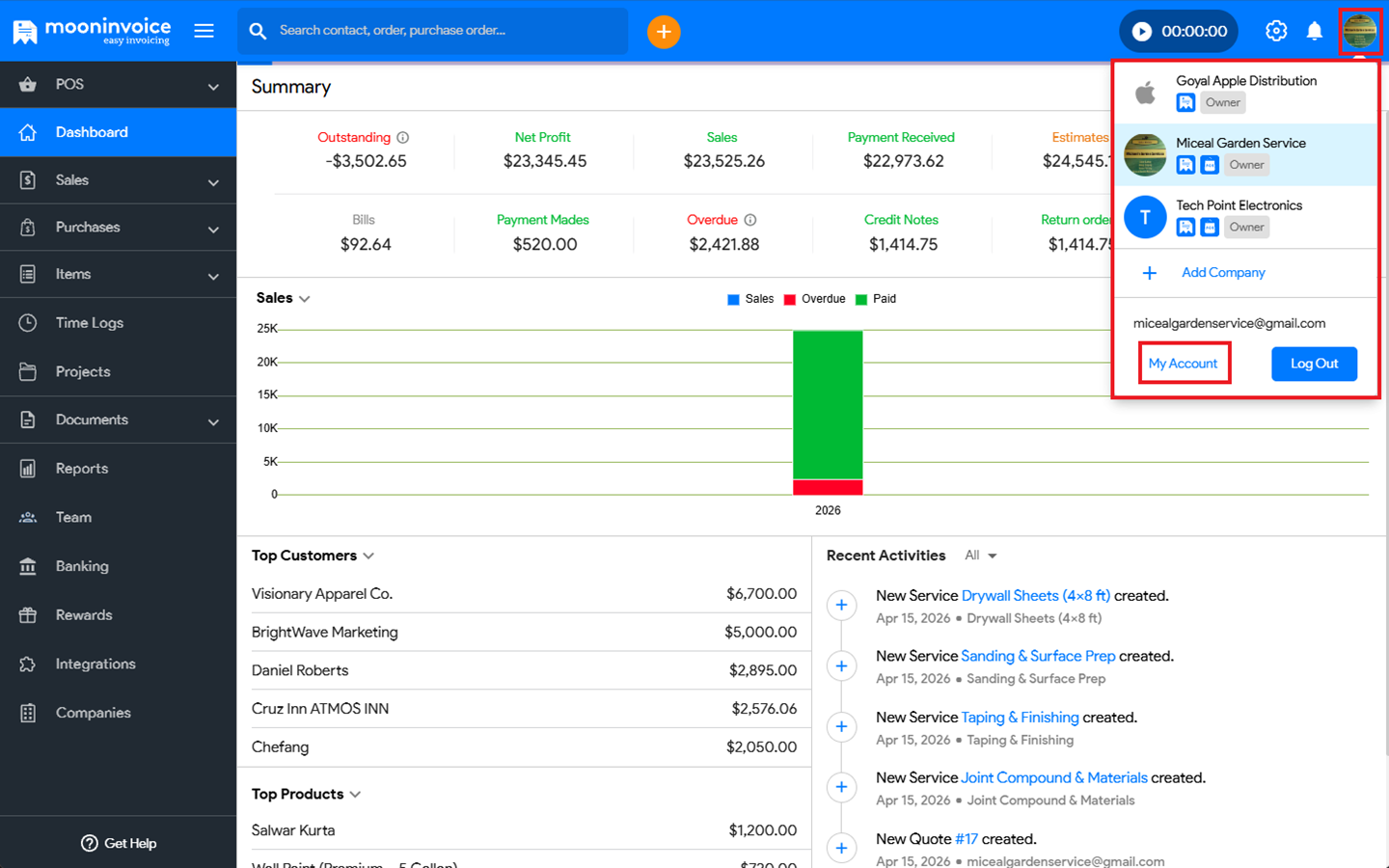Viewport: 1389px width, 868px height.
Task: Click the Log Out button
Action: (1314, 364)
